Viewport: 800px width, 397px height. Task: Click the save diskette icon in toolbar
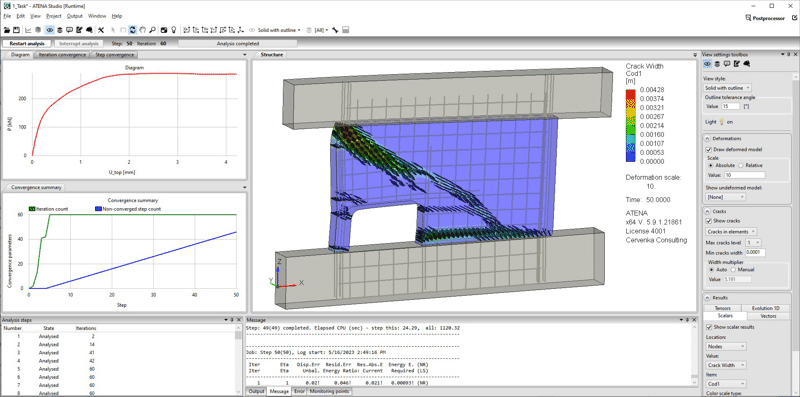[16, 30]
